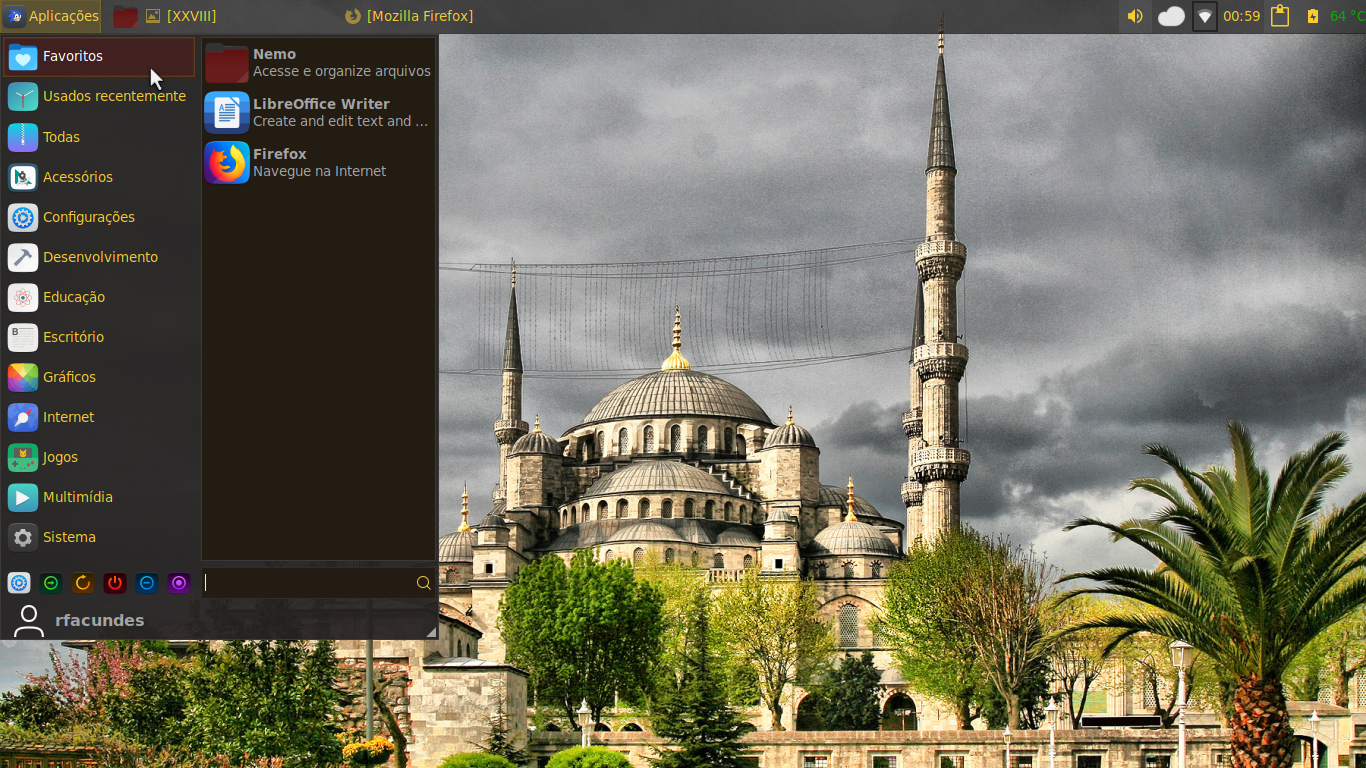This screenshot has width=1366, height=768.
Task: Click the red power shutdown icon
Action: coord(115,583)
